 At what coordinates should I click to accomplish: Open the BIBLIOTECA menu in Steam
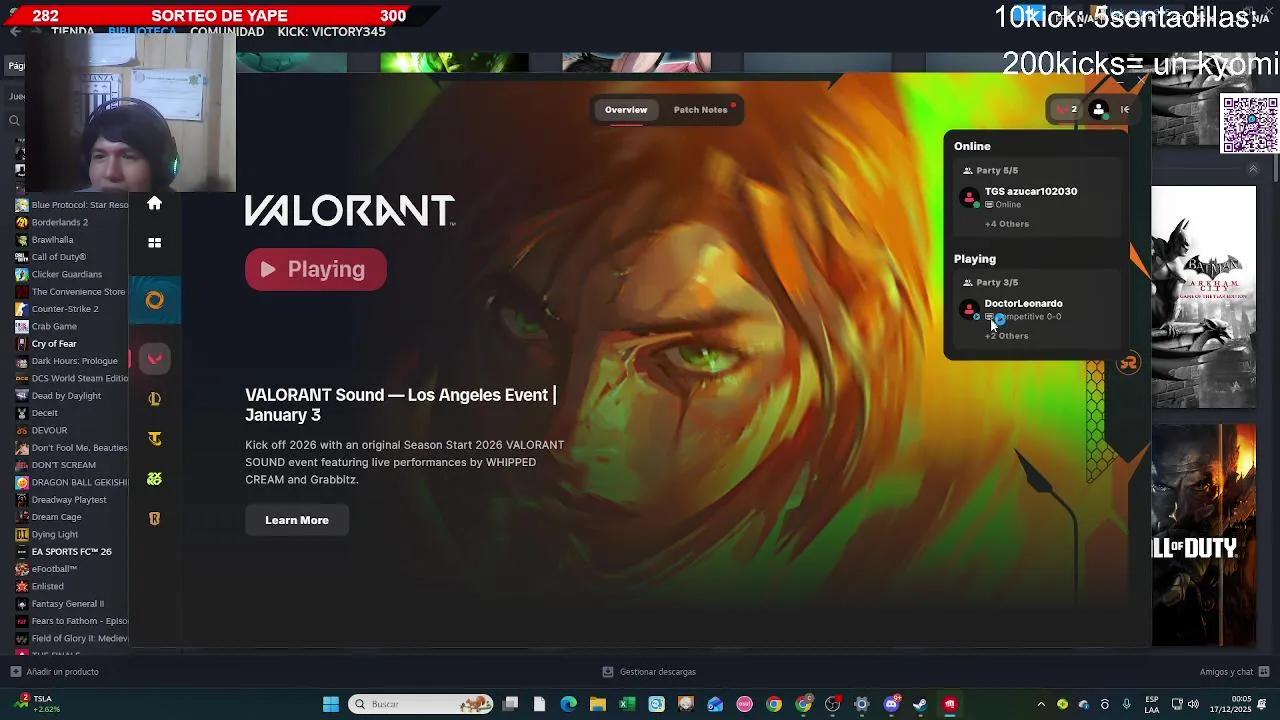point(142,32)
